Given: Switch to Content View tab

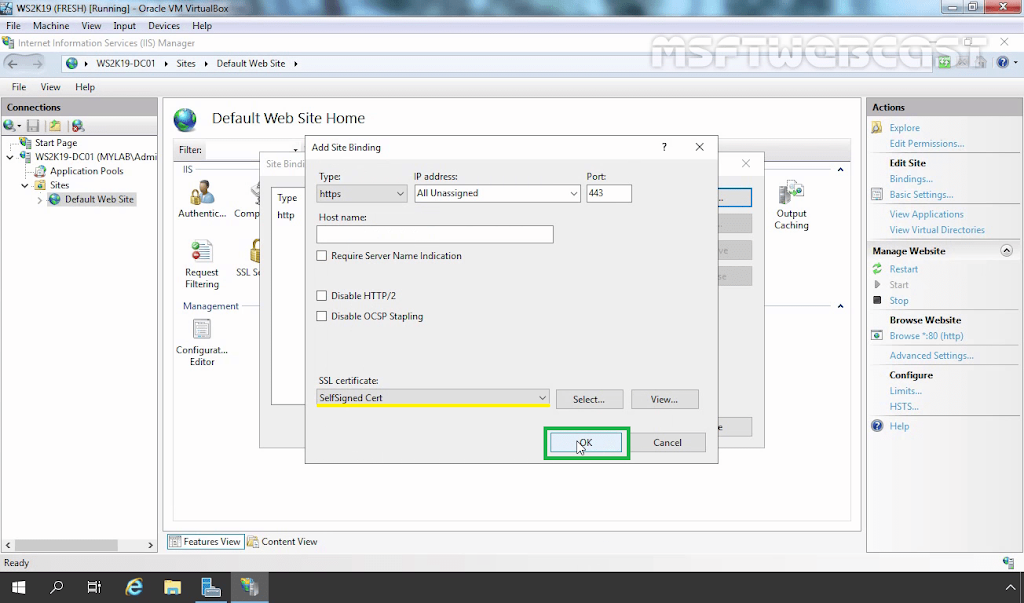Looking at the screenshot, I should pyautogui.click(x=282, y=542).
